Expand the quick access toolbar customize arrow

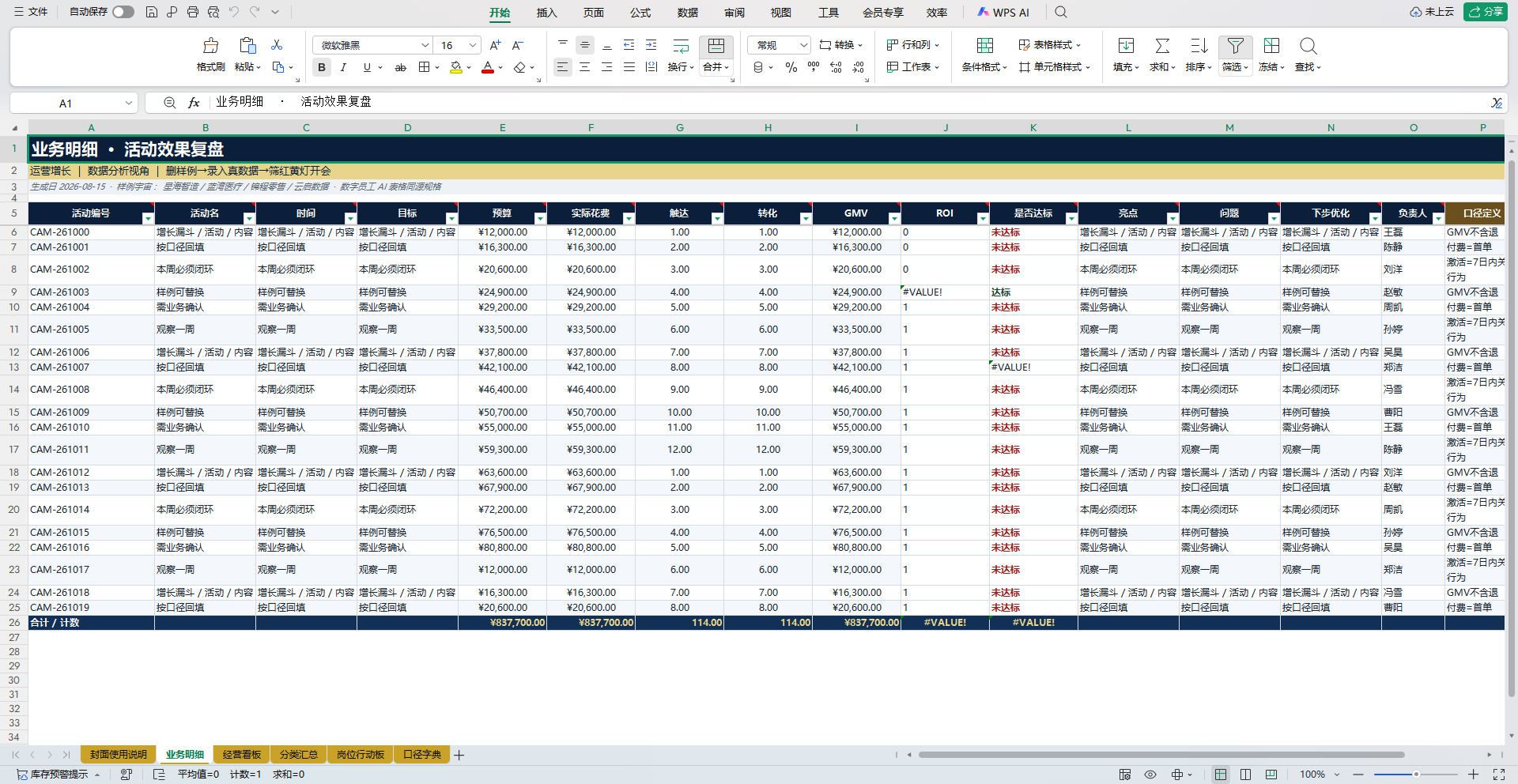(x=275, y=12)
